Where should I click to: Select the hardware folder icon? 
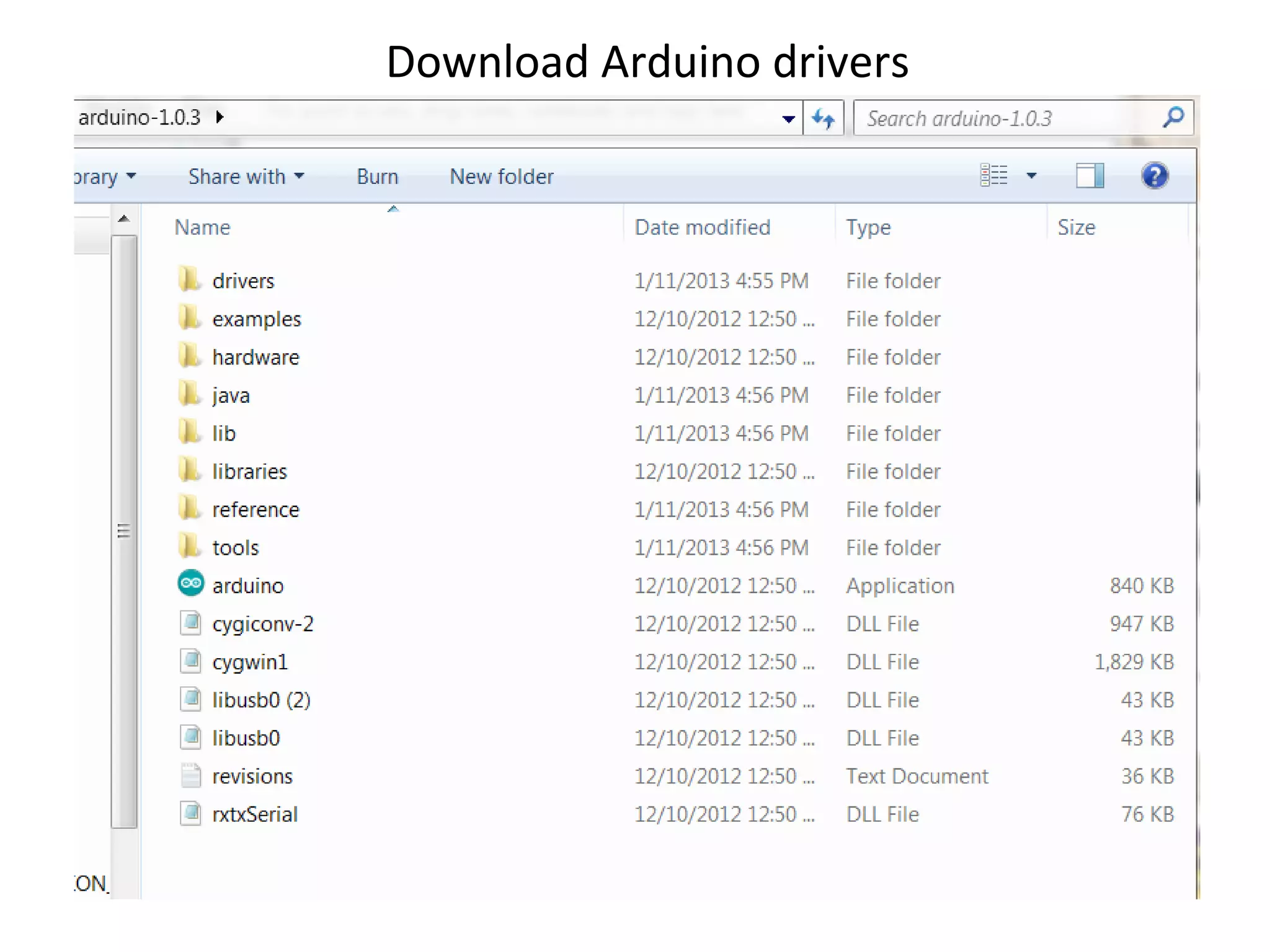coord(190,356)
